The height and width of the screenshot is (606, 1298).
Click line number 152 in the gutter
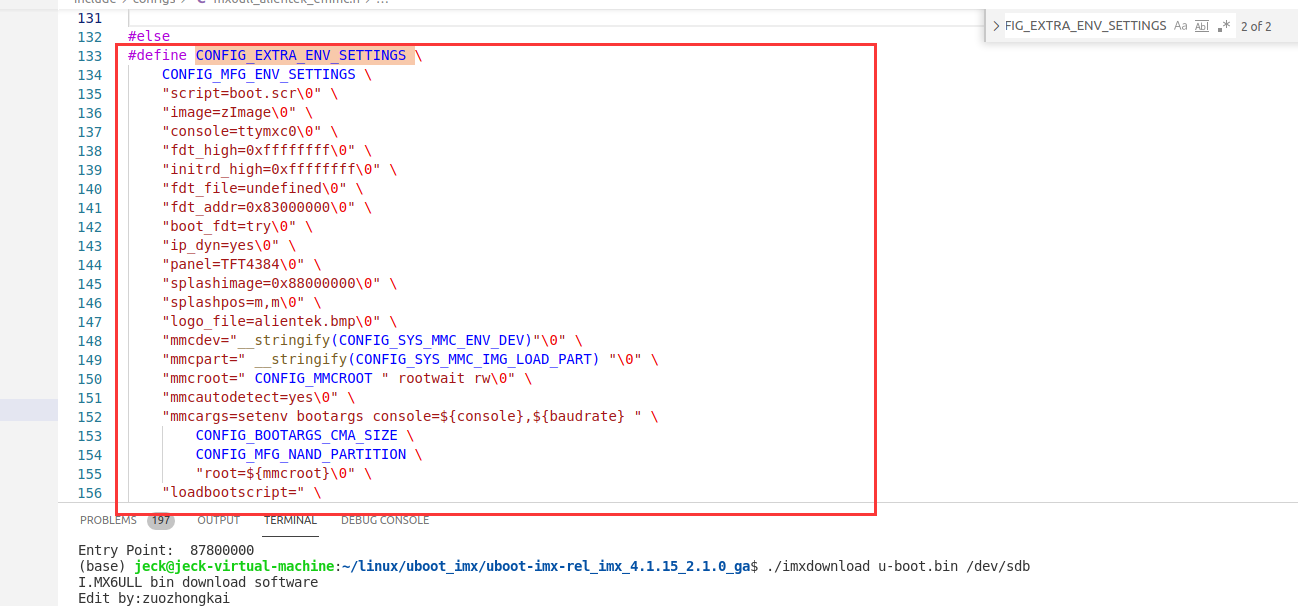pos(90,416)
